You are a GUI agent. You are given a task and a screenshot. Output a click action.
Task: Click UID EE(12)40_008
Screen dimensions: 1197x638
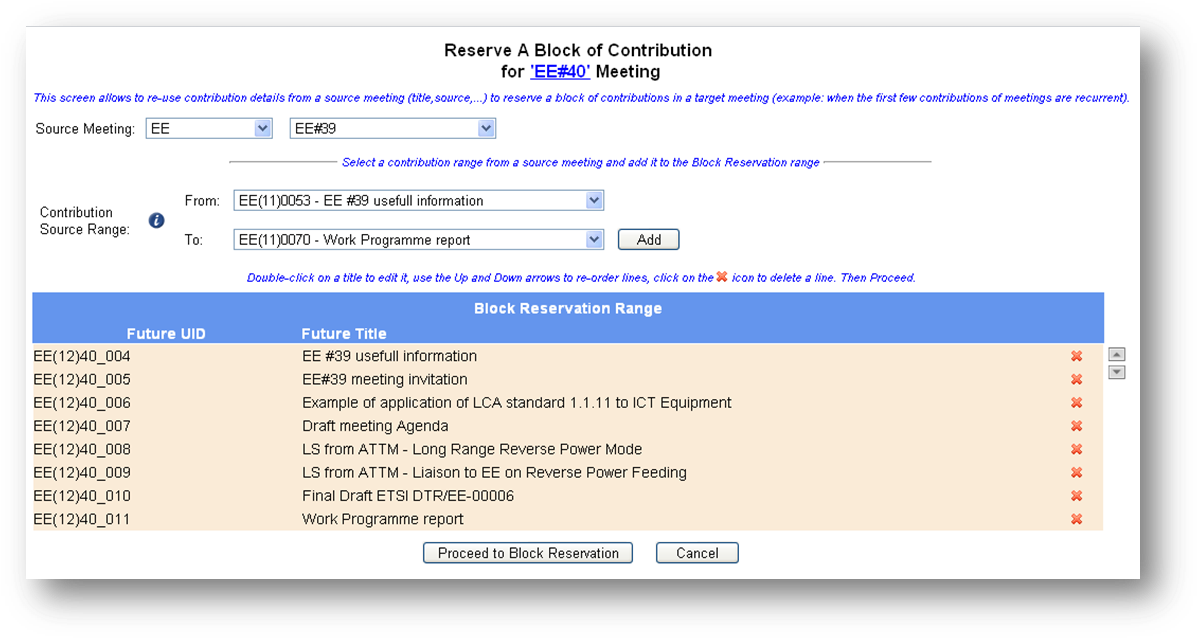coord(82,450)
